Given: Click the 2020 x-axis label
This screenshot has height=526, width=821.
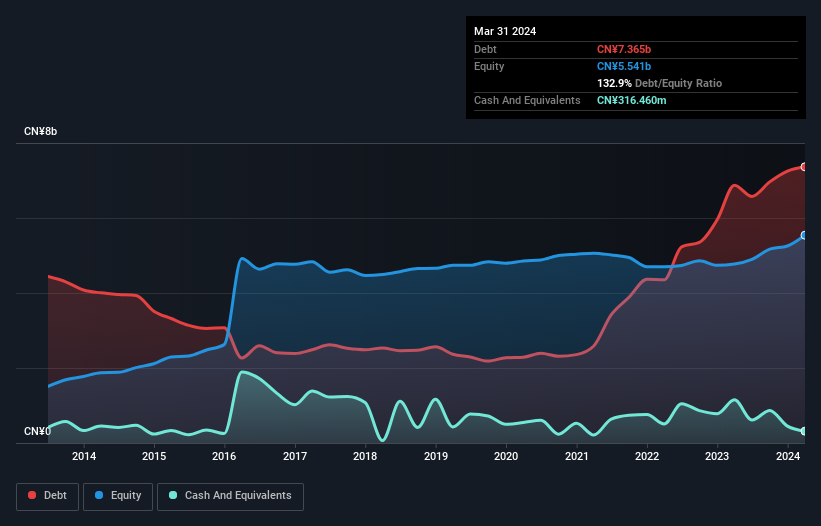Looking at the screenshot, I should click(506, 456).
